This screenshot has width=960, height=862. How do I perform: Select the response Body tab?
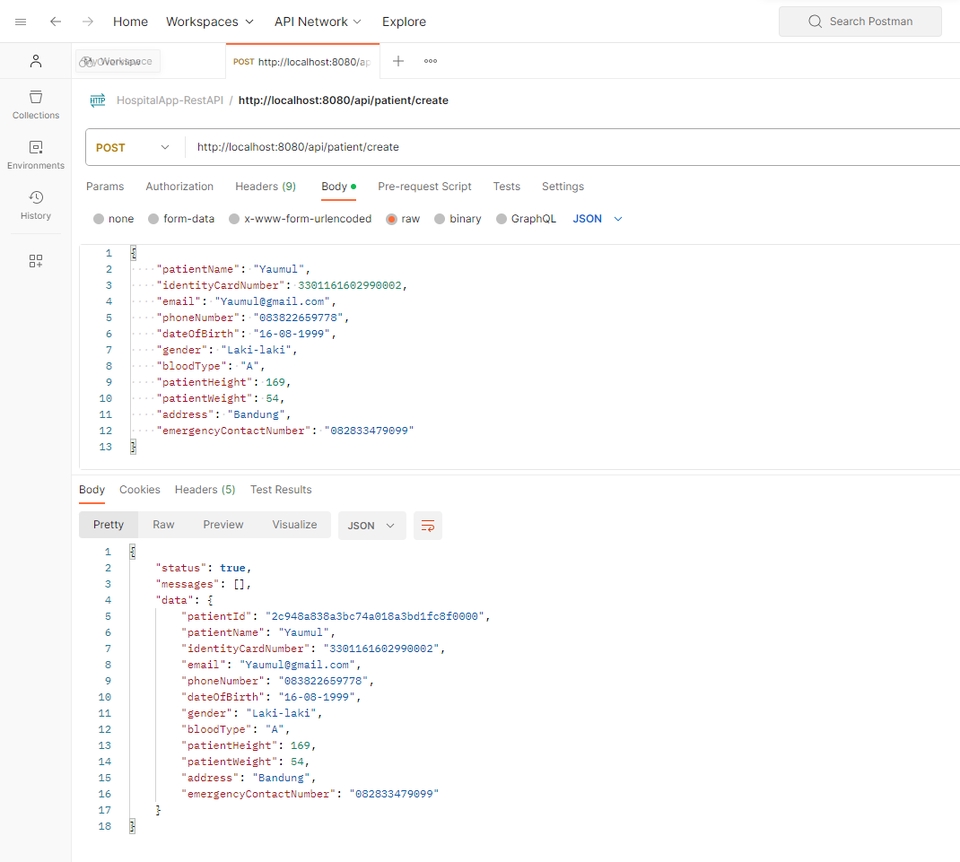[x=92, y=490]
